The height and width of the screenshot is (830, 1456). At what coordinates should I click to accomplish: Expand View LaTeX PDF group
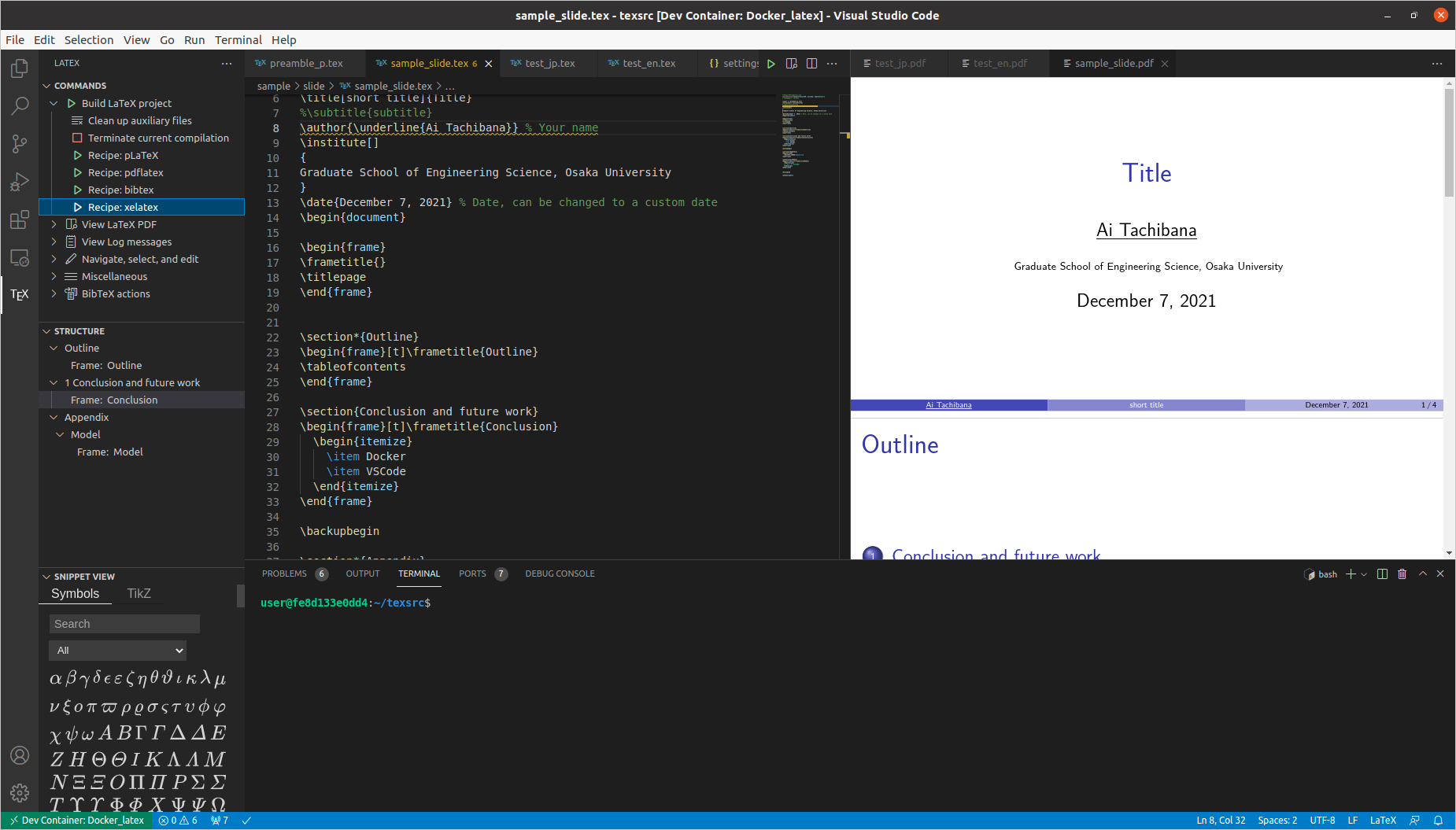click(54, 224)
